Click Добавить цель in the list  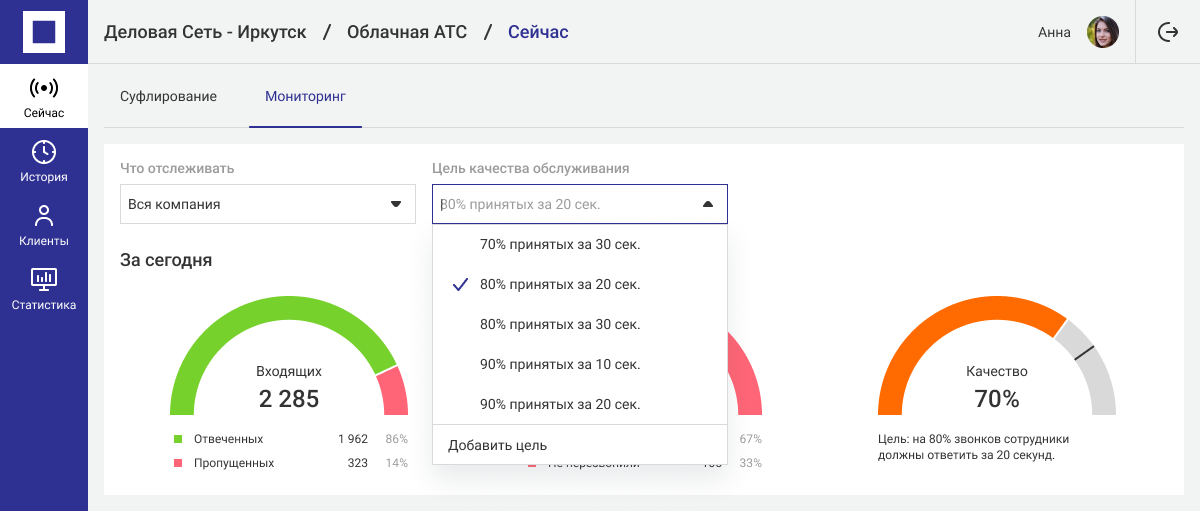pyautogui.click(x=497, y=445)
